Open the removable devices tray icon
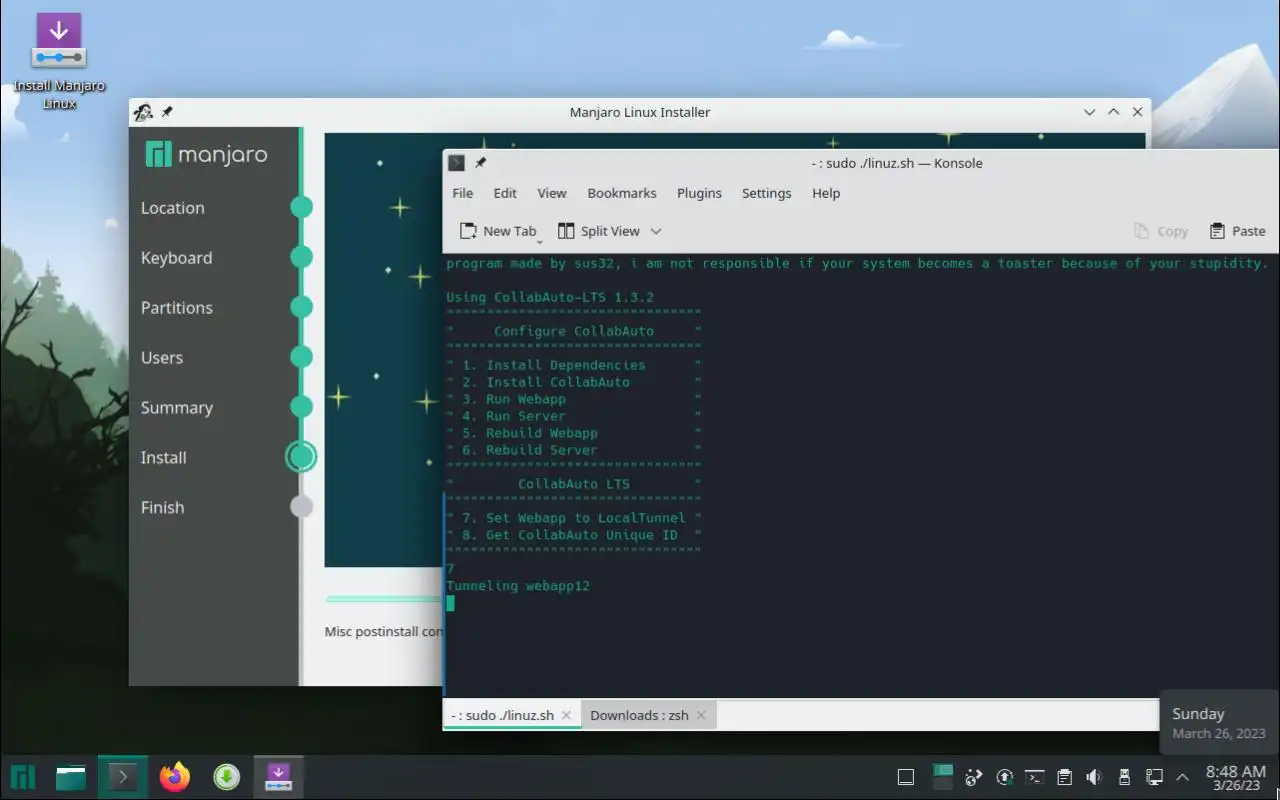The height and width of the screenshot is (800, 1280). tap(1124, 777)
